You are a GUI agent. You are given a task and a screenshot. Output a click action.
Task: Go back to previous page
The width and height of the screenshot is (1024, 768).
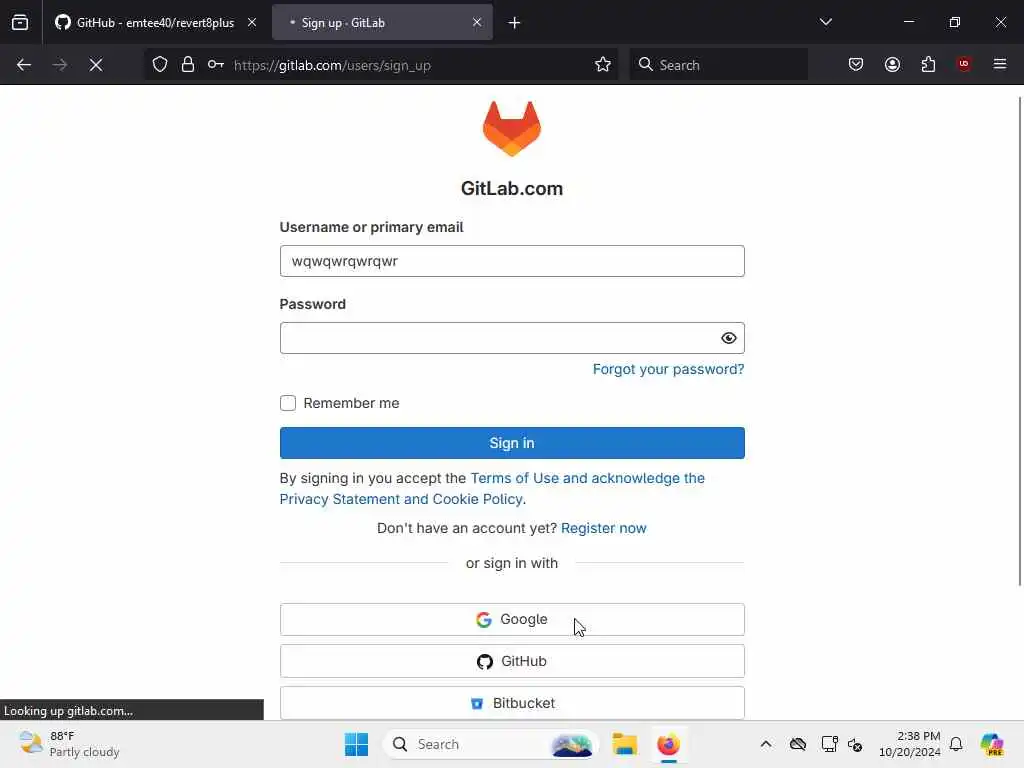24,65
